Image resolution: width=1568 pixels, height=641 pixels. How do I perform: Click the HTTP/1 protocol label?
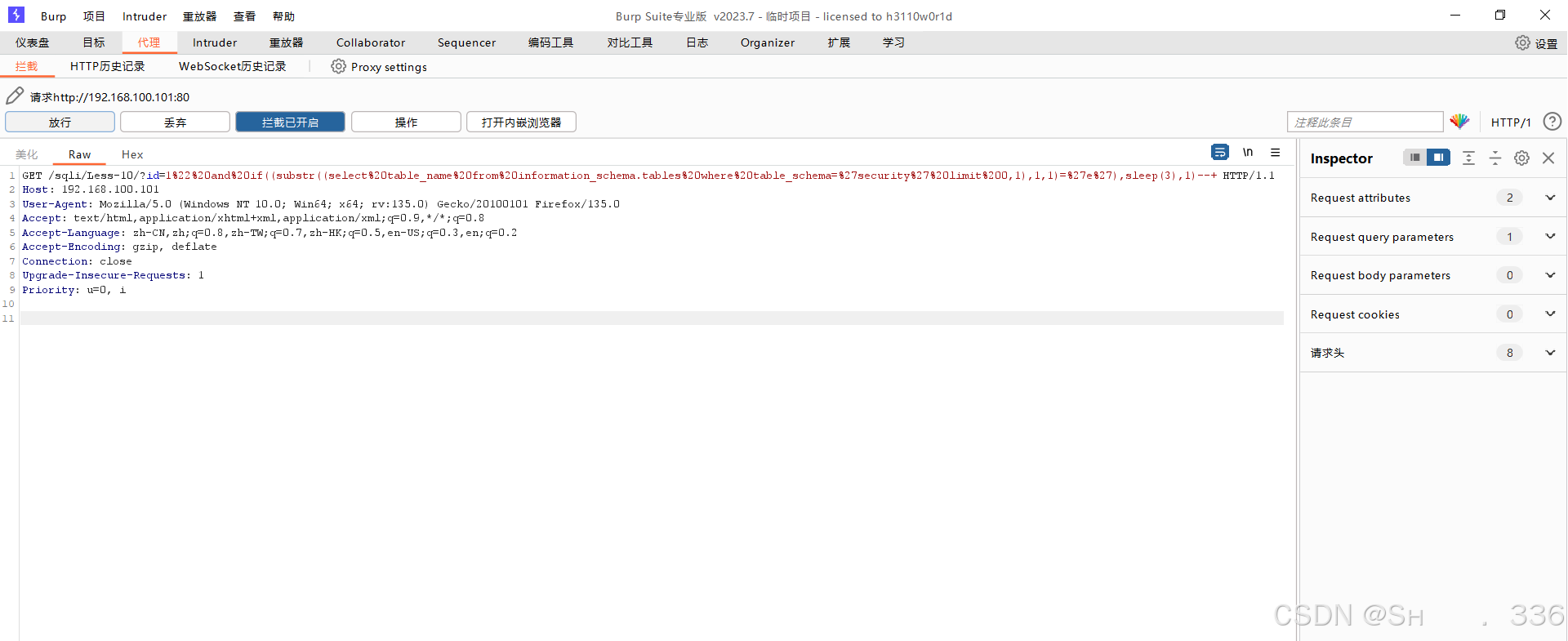1511,122
